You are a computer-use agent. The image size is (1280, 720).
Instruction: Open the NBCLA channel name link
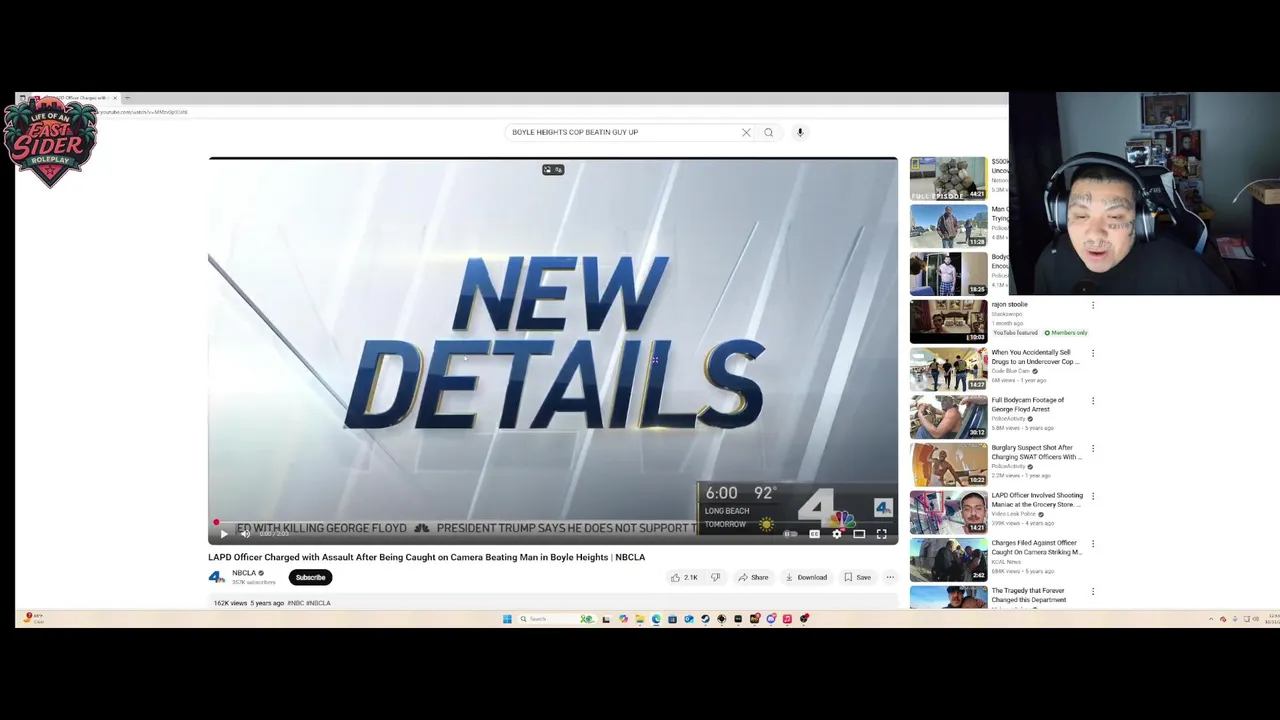[x=244, y=573]
